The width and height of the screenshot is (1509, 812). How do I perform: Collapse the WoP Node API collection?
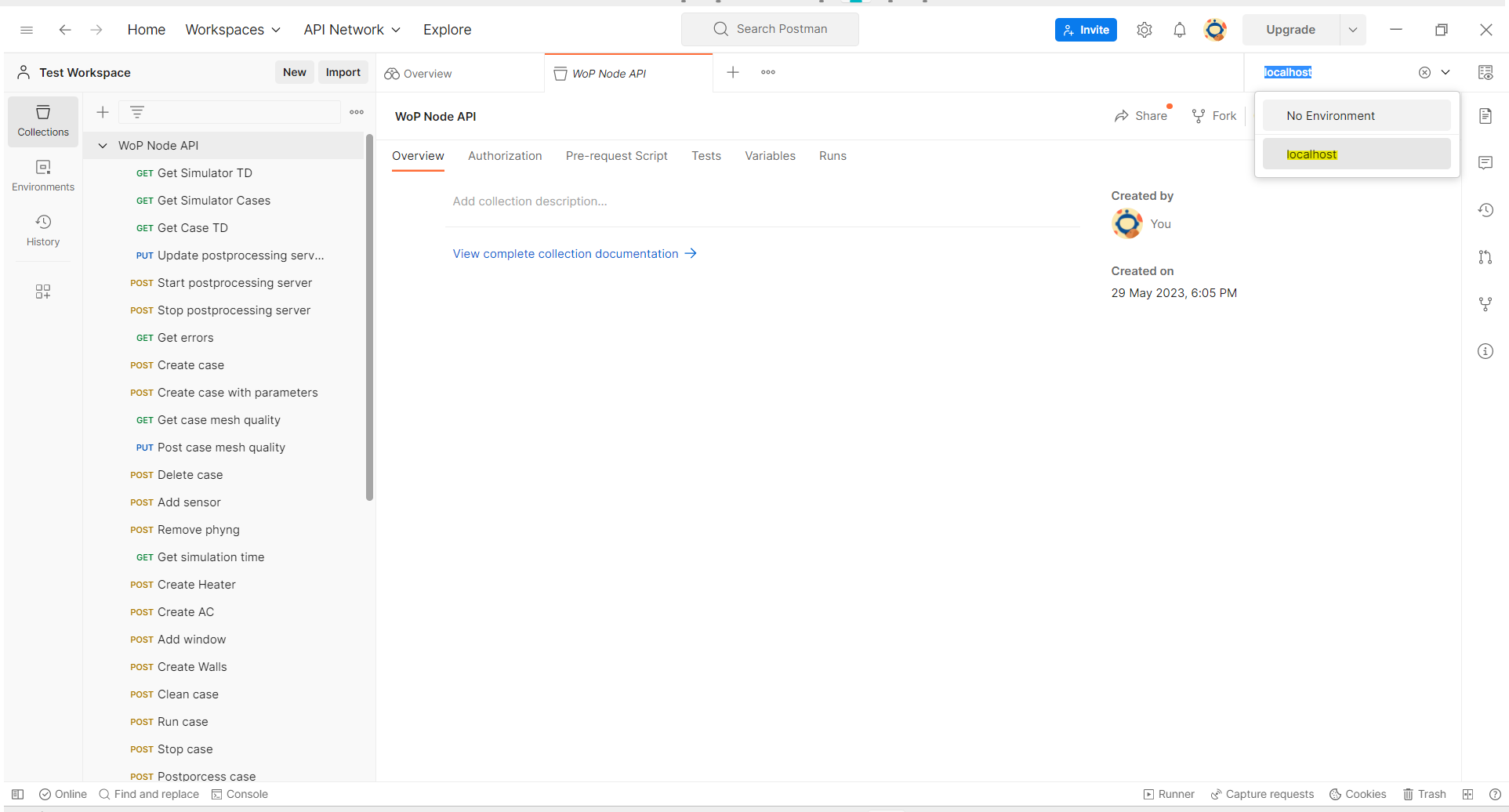click(x=103, y=146)
